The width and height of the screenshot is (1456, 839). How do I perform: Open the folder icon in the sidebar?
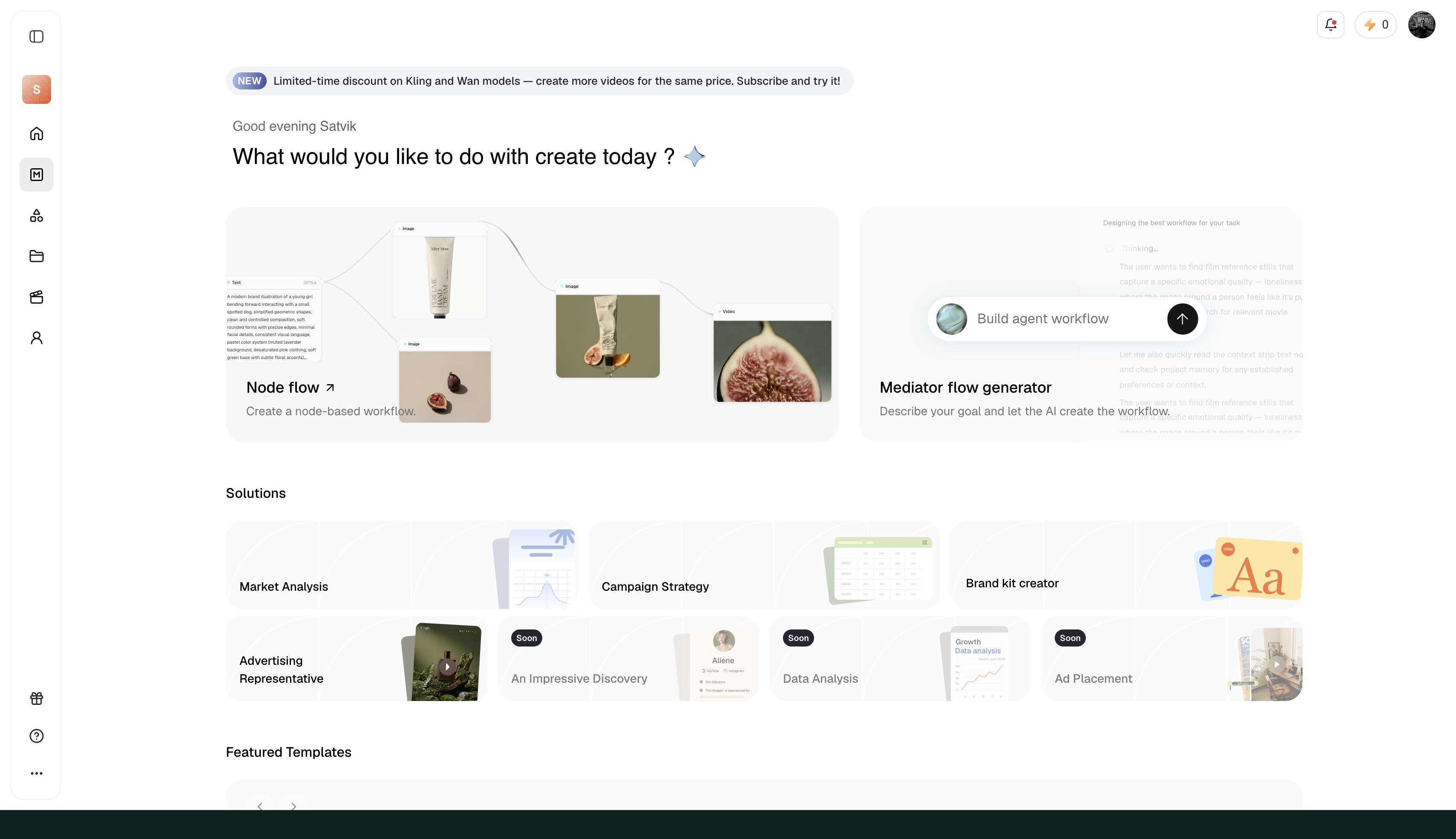point(36,256)
